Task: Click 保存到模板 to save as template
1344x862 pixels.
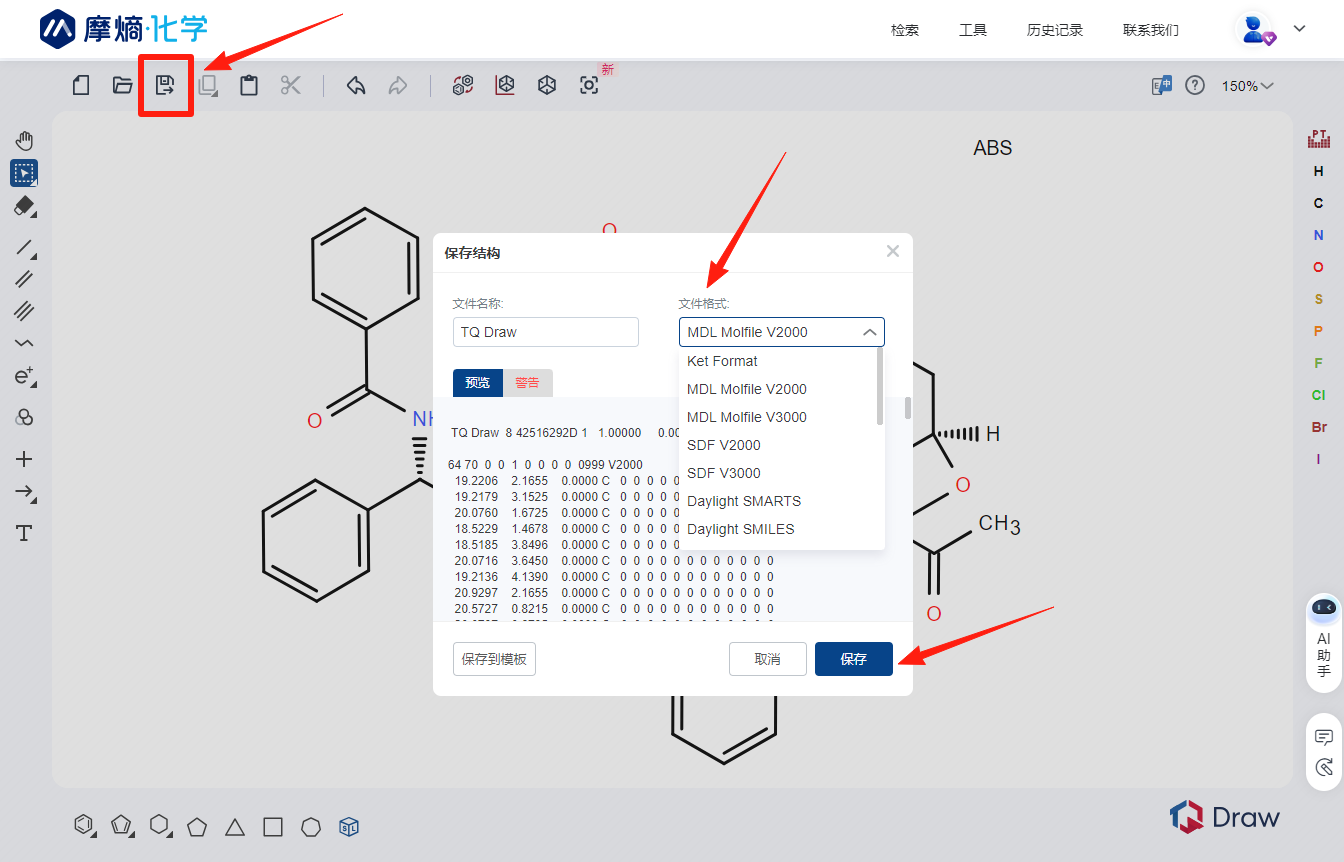Action: tap(494, 658)
